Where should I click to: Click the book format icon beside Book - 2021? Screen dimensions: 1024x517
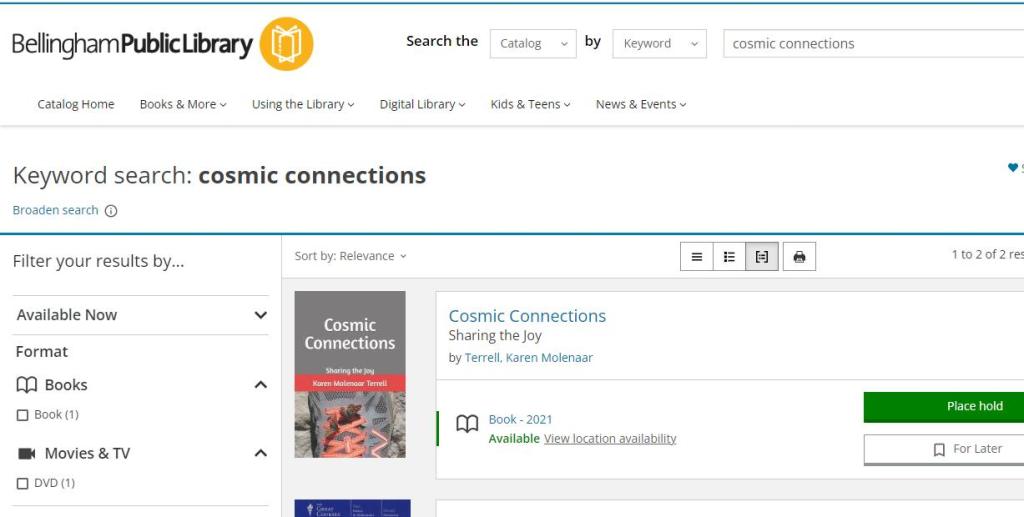[467, 424]
